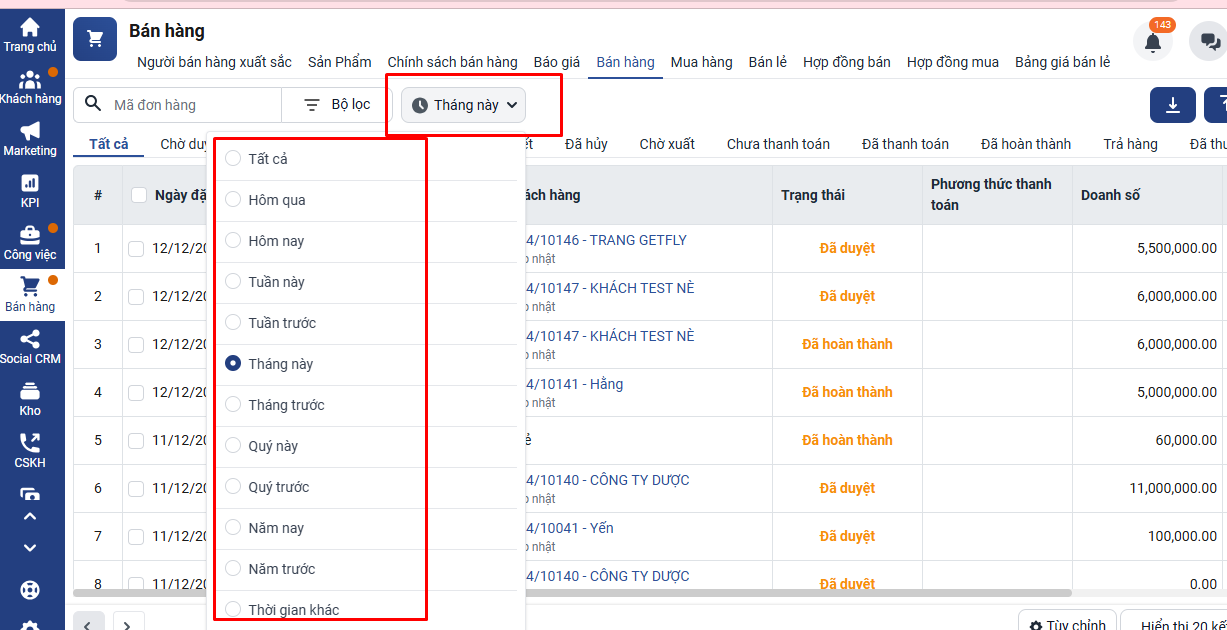Viewport: 1227px width, 630px height.
Task: Click the Mã đơn hàng search field
Action: pyautogui.click(x=190, y=105)
